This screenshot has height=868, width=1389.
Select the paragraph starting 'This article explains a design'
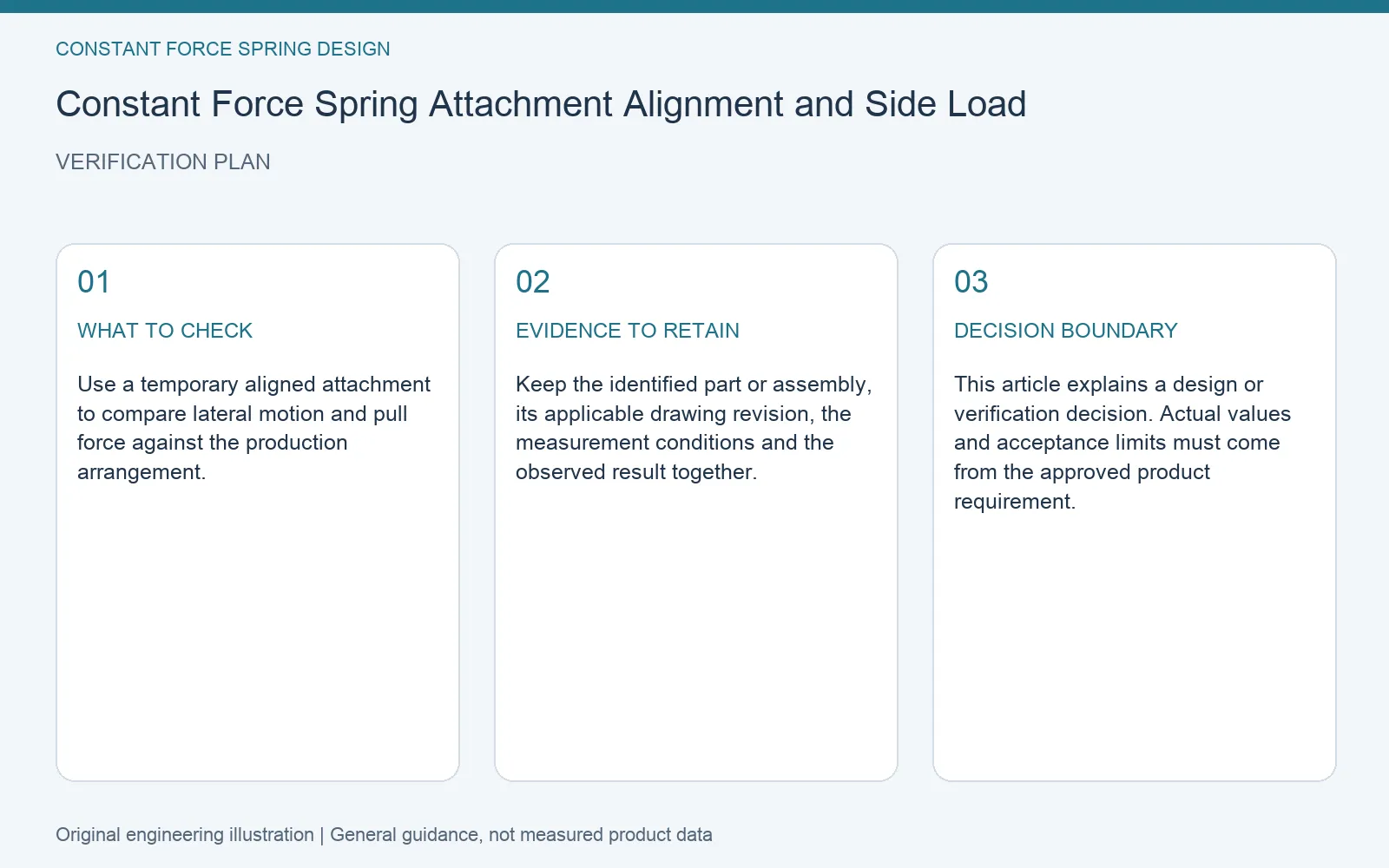(x=1122, y=443)
